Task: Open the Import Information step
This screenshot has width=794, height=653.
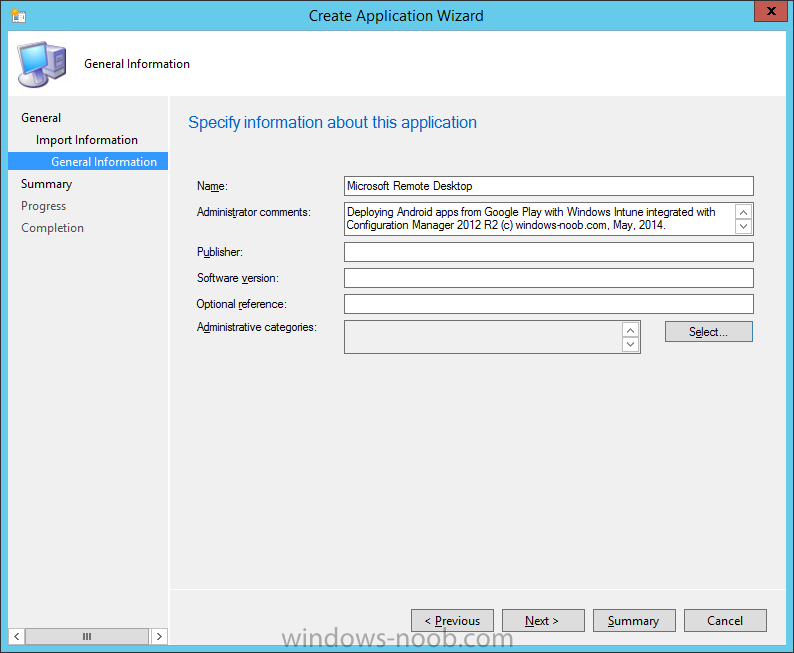Action: 87,140
